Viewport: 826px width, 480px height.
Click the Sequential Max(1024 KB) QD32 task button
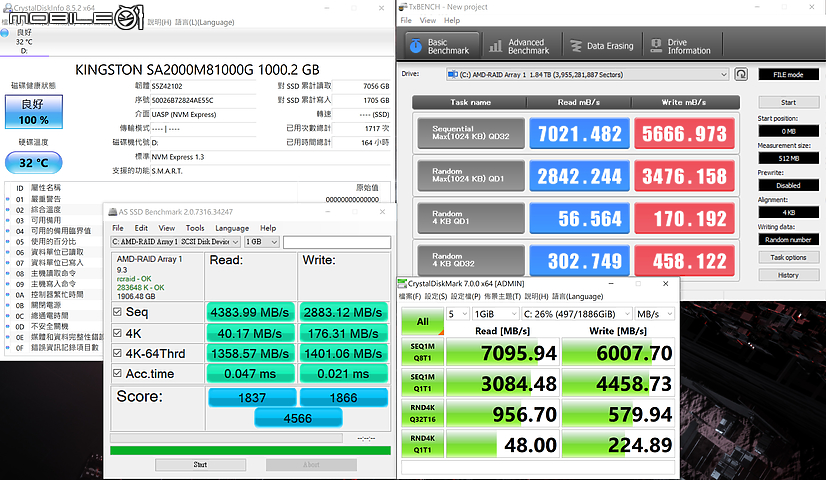471,133
